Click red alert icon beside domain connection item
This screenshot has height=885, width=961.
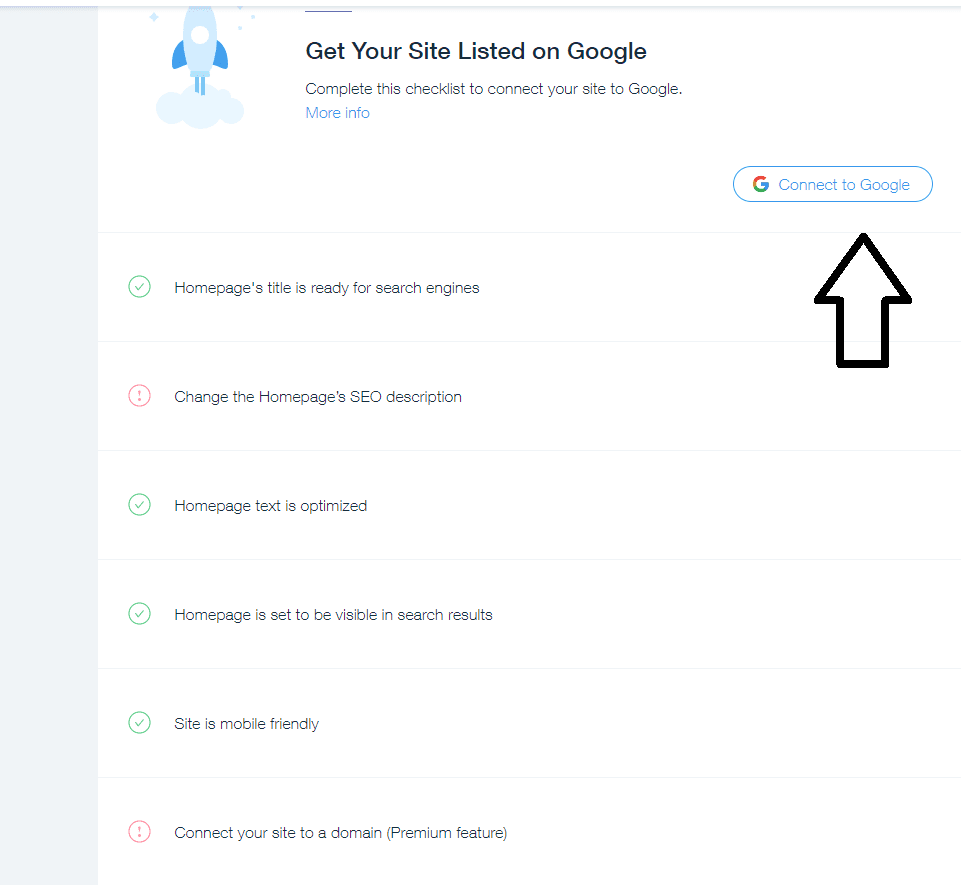139,832
